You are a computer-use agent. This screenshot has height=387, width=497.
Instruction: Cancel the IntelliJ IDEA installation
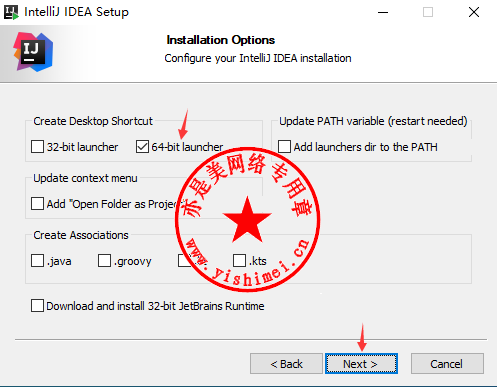click(447, 364)
